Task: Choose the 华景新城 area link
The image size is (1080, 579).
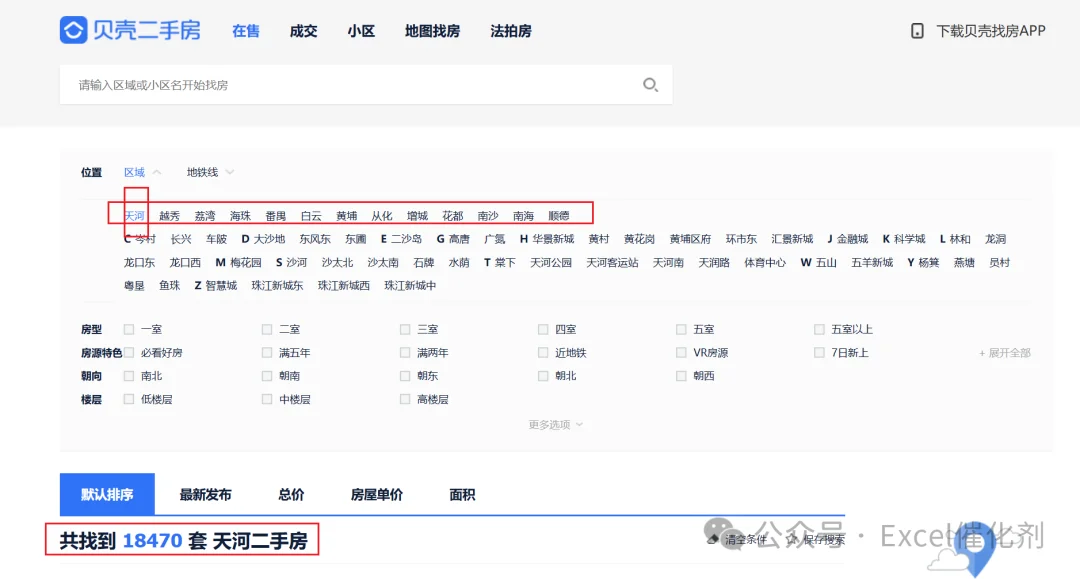Action: coord(553,239)
